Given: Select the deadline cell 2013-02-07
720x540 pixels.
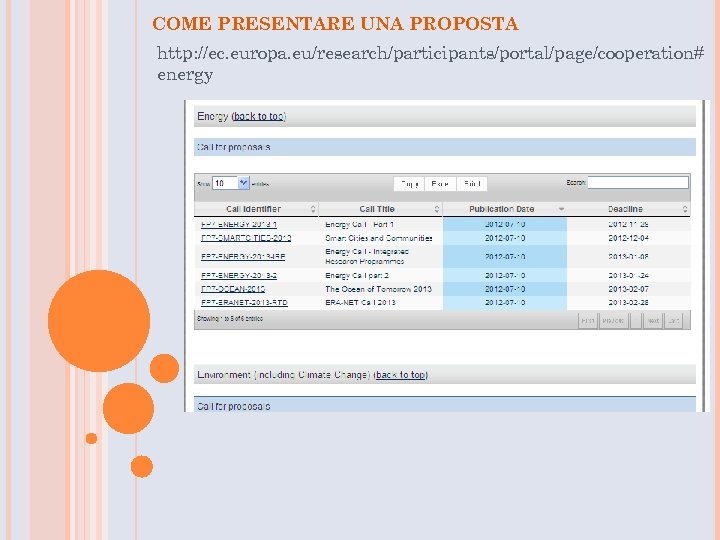Looking at the screenshot, I should pos(628,289).
